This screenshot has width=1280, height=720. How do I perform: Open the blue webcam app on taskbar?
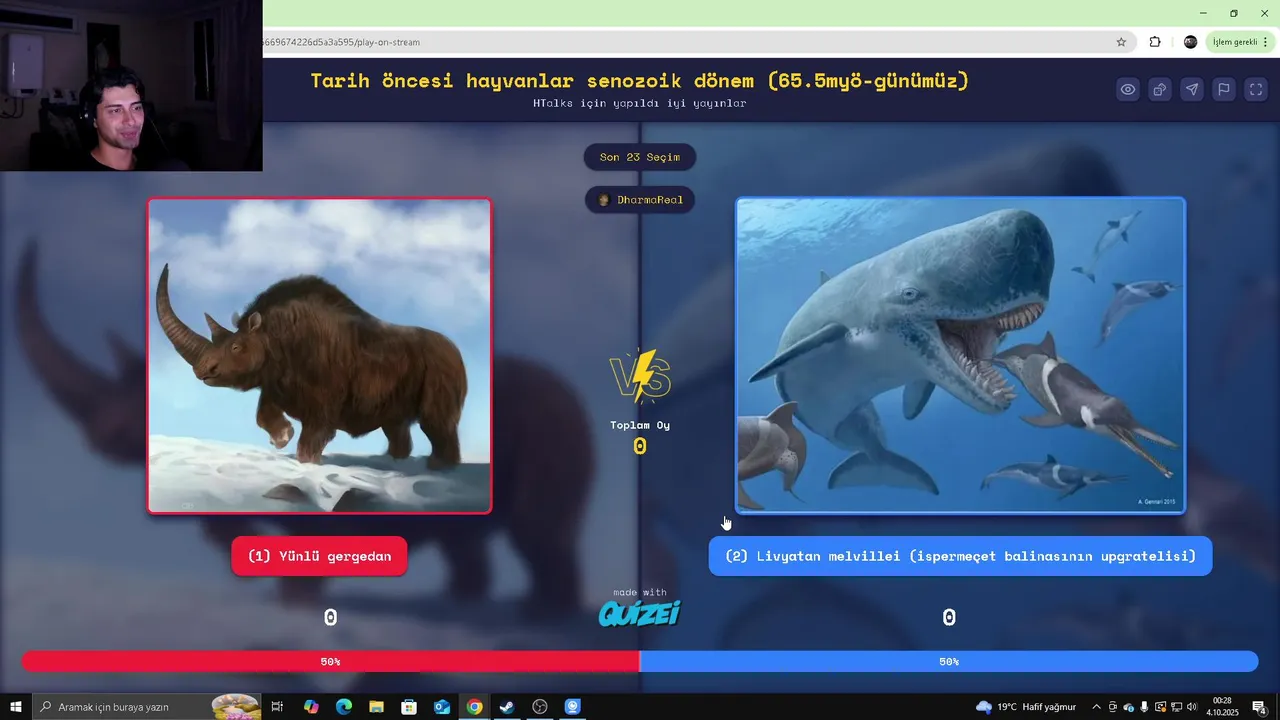click(x=572, y=707)
